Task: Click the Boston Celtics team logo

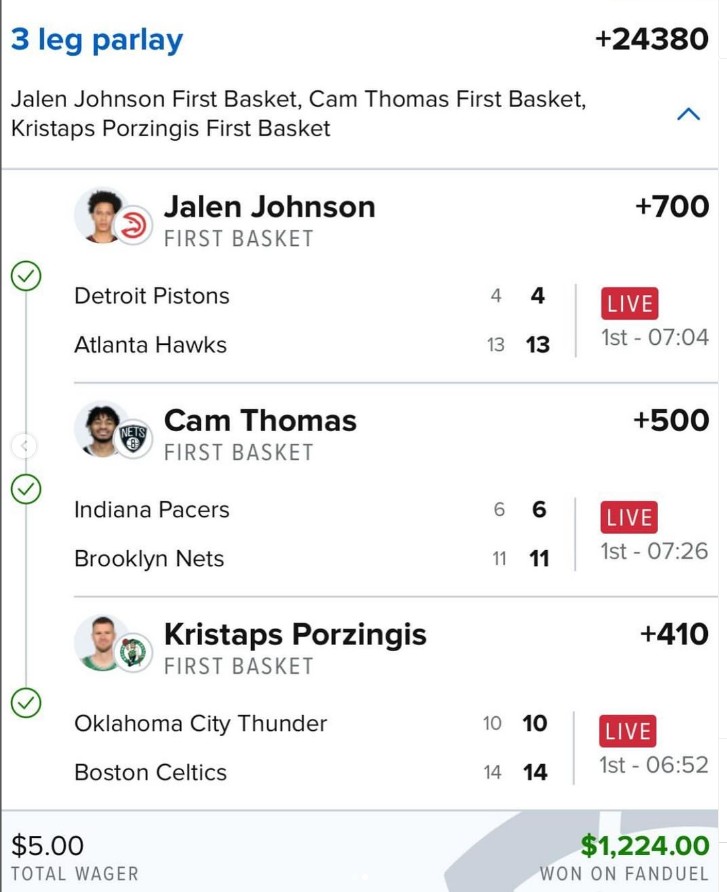Action: tap(132, 653)
